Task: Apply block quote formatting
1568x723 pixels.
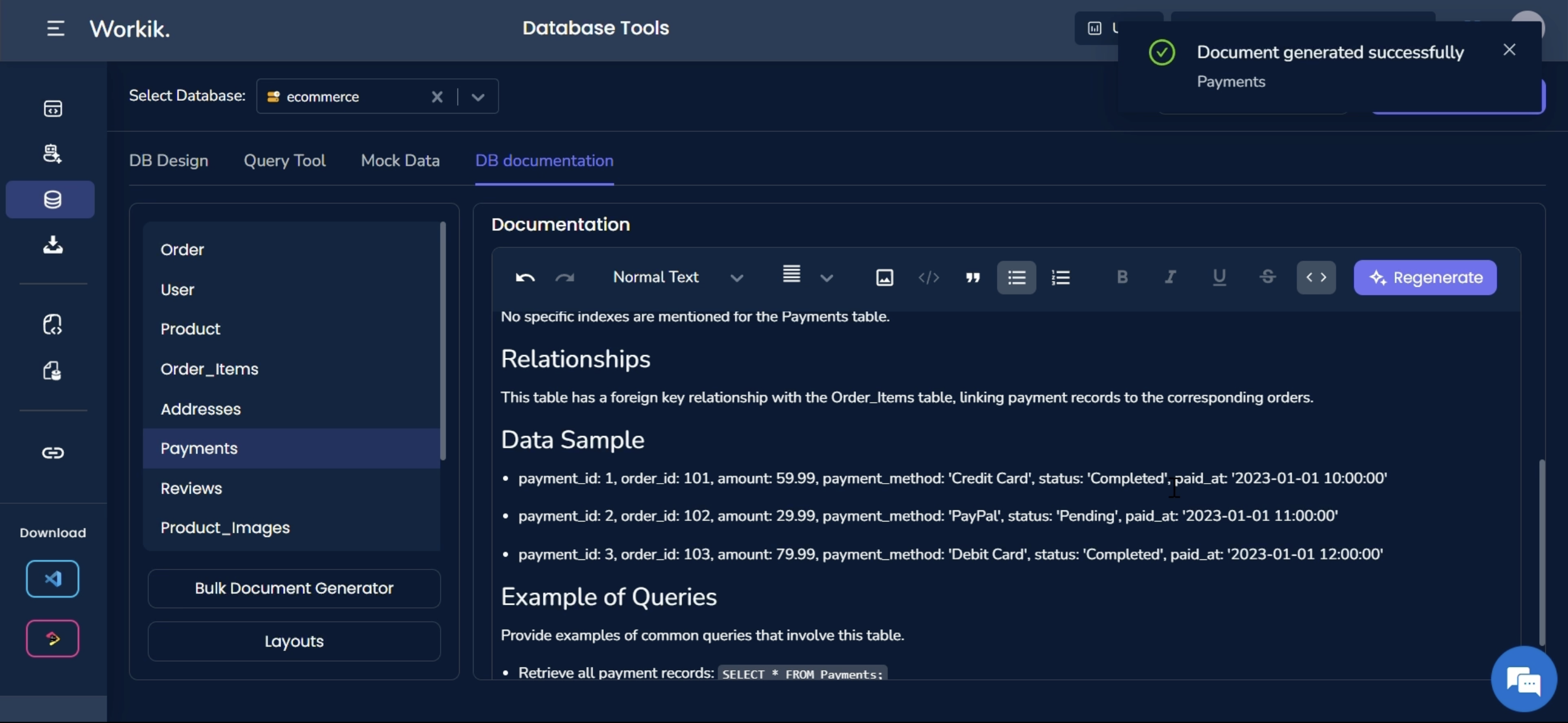Action: pyautogui.click(x=973, y=277)
